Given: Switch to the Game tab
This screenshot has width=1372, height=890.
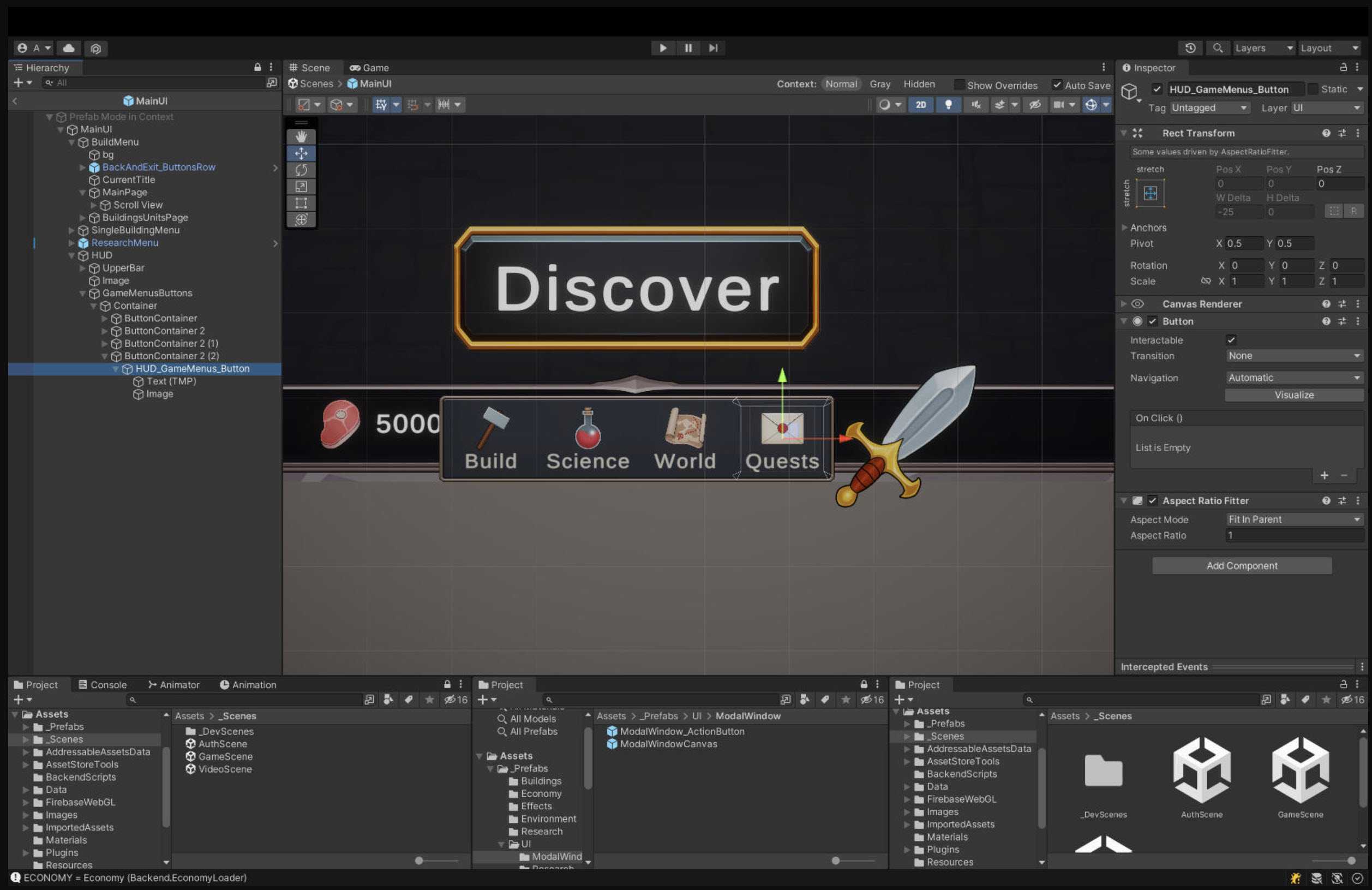Looking at the screenshot, I should pos(369,68).
